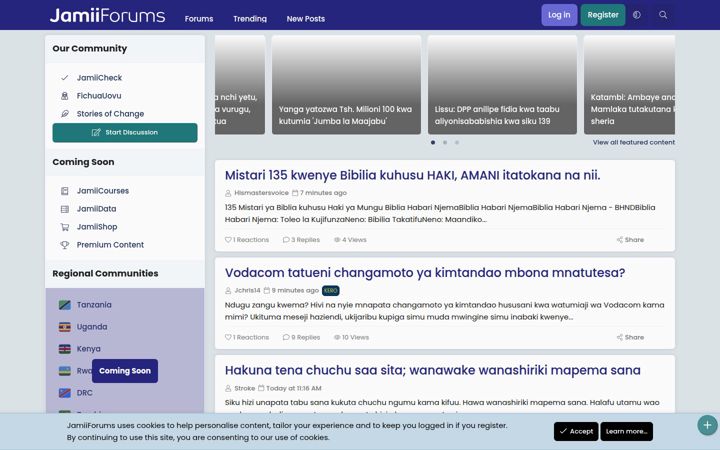Click the Stories of Change feather icon
720x450 pixels.
pos(65,113)
